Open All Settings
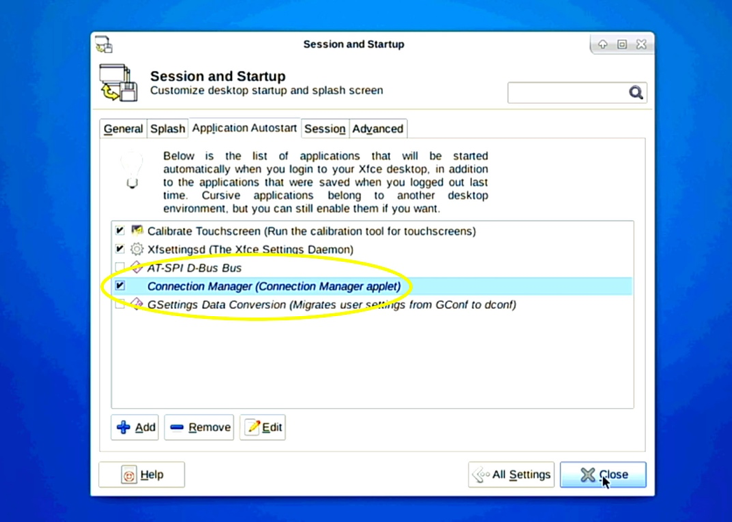This screenshot has height=522, width=732. (x=511, y=475)
